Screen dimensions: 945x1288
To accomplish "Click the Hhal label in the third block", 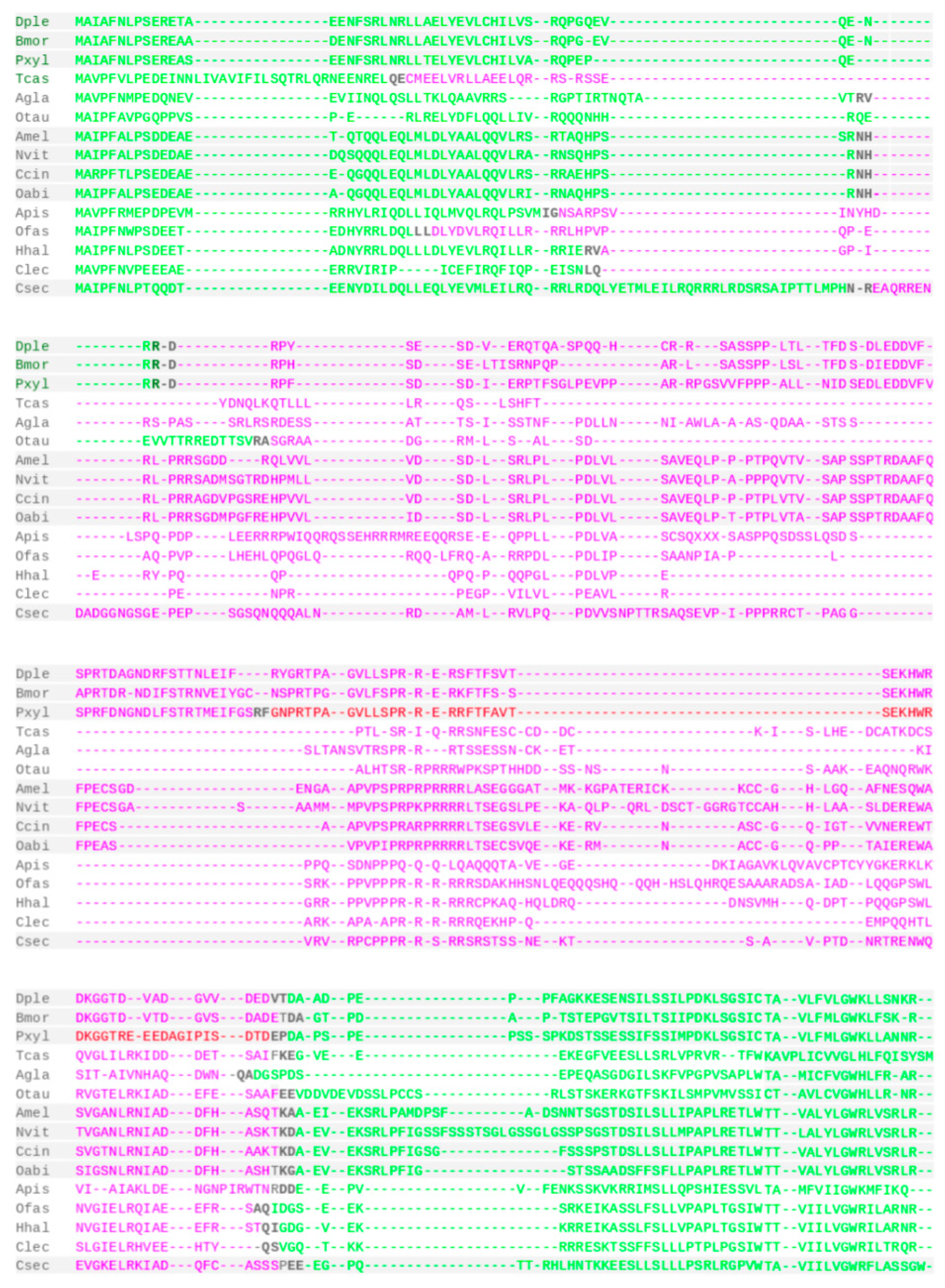I will pos(32,903).
